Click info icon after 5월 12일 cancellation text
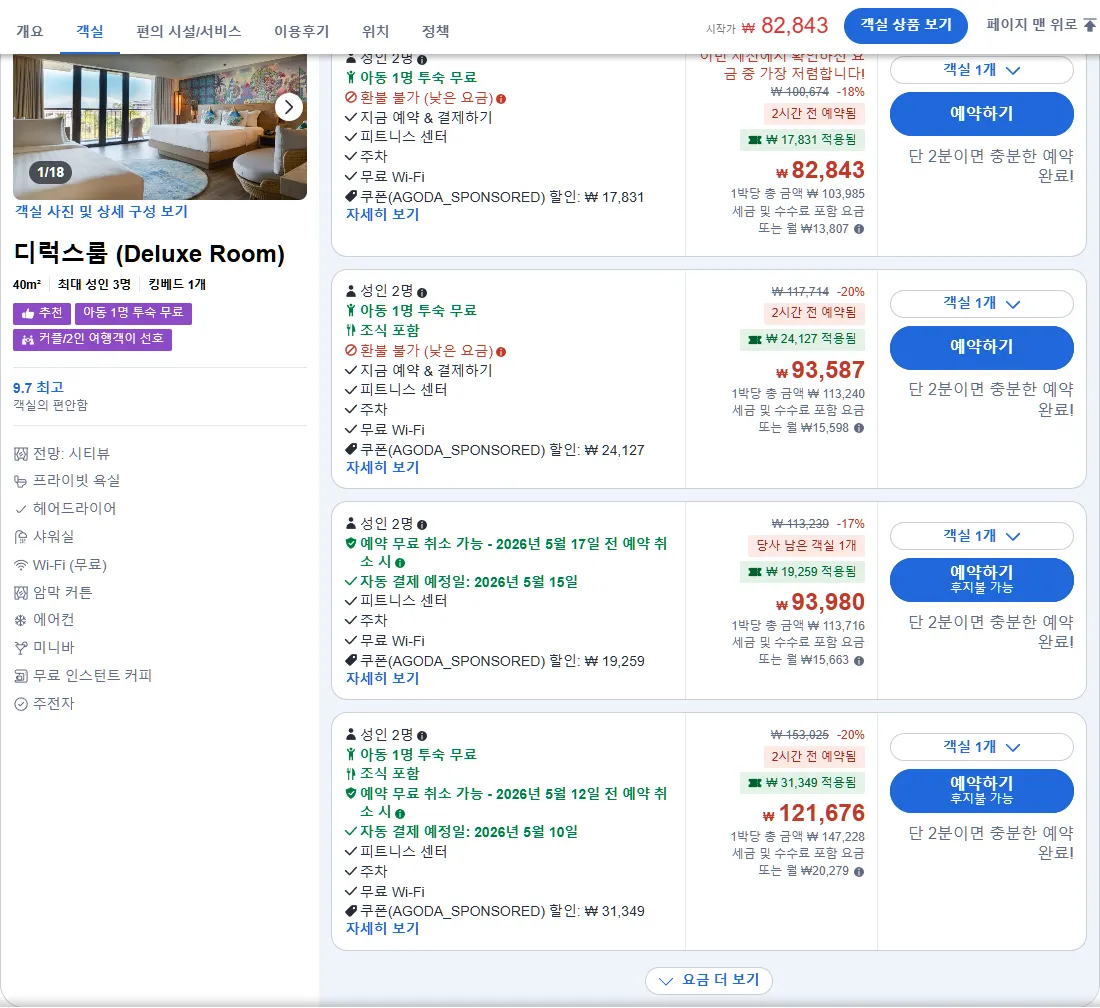Viewport: 1100px width, 1008px height. click(x=400, y=814)
